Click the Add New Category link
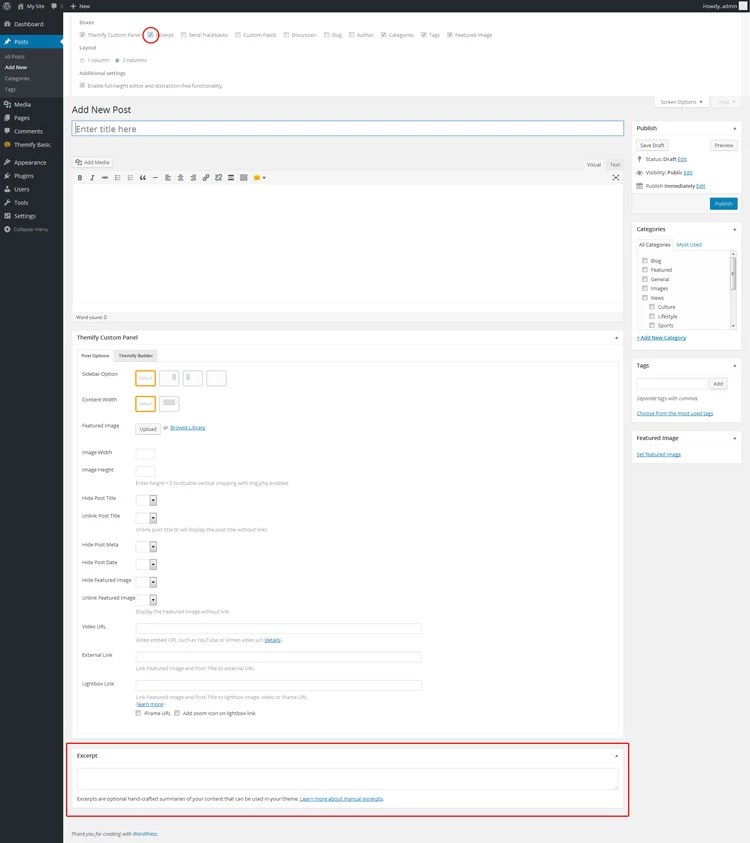 pos(661,338)
